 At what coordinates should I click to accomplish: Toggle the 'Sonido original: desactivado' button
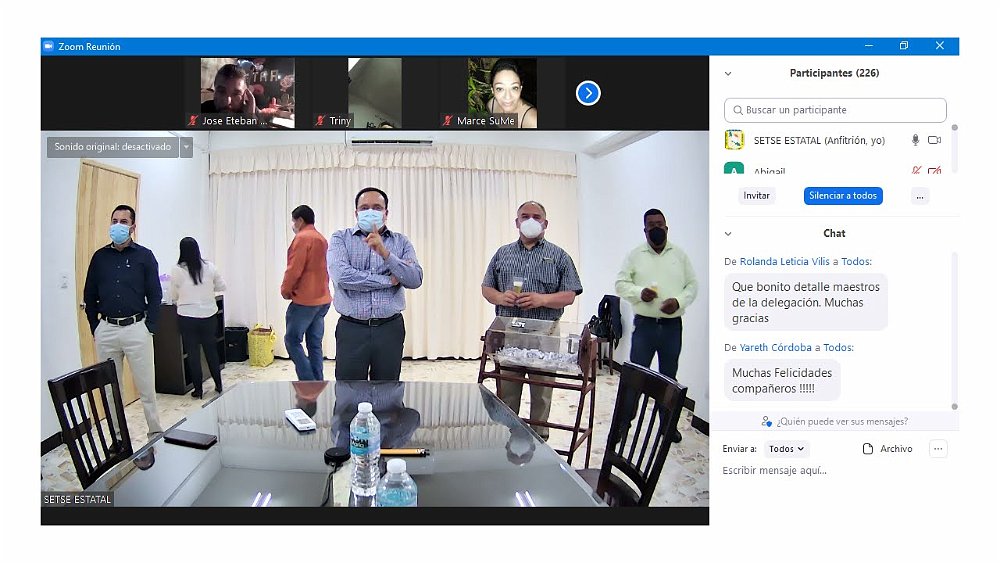[112, 147]
